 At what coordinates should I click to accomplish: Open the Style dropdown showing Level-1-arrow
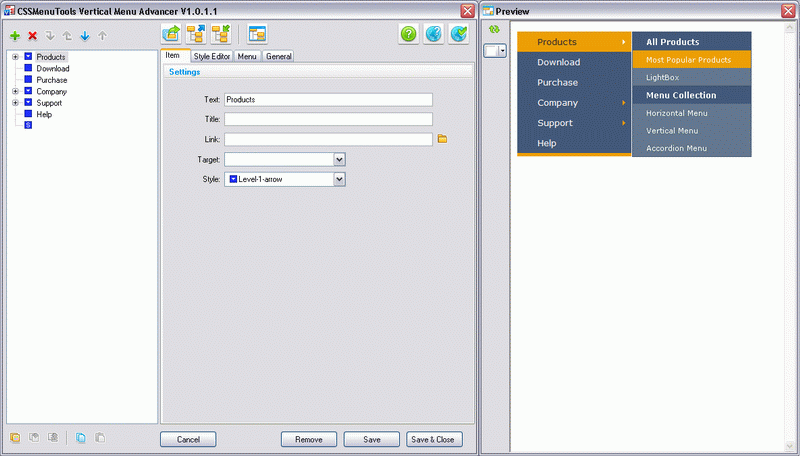point(339,179)
